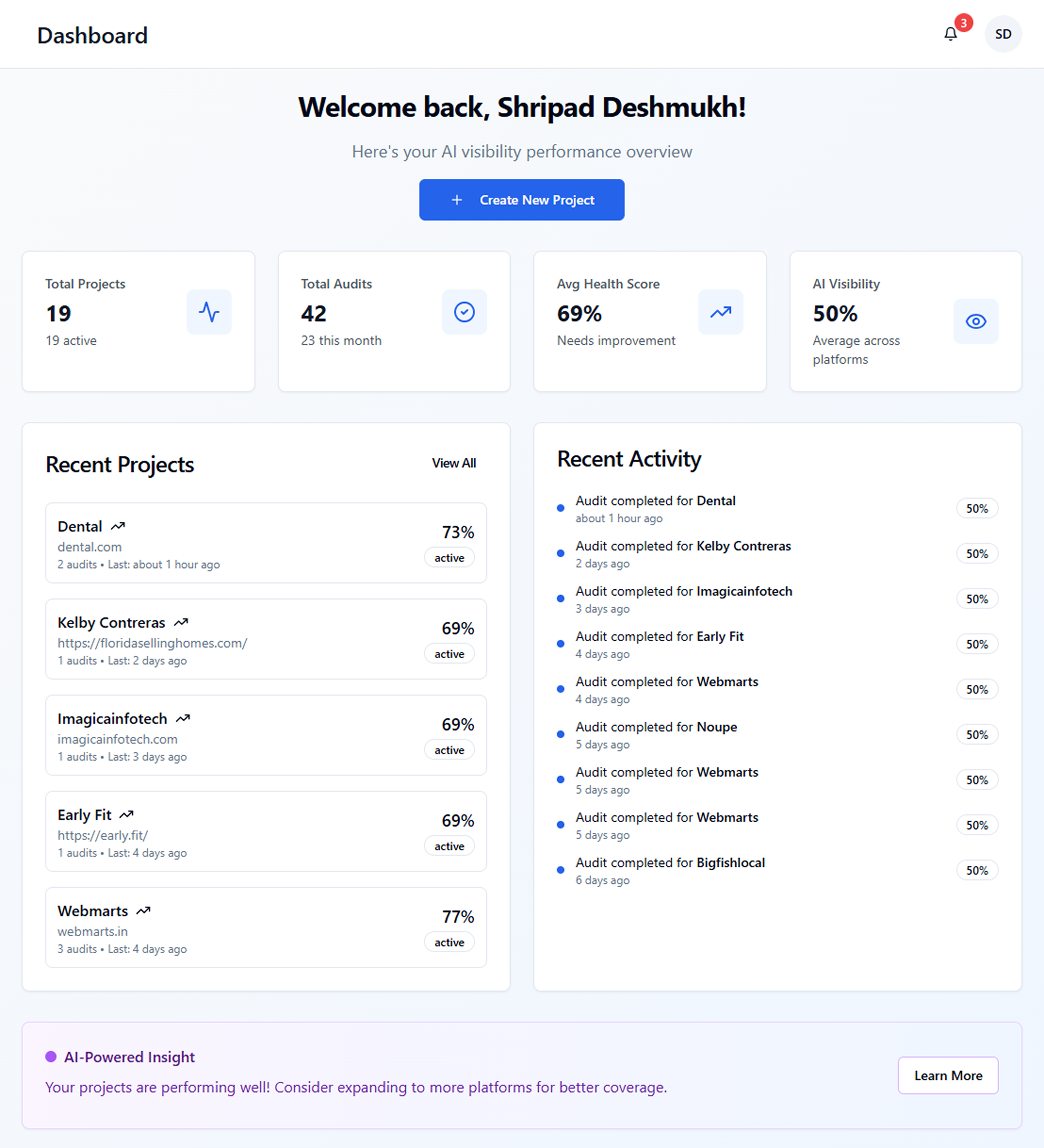The image size is (1044, 1148).
Task: Open the Audit completed for Noupe activity
Action: click(656, 727)
